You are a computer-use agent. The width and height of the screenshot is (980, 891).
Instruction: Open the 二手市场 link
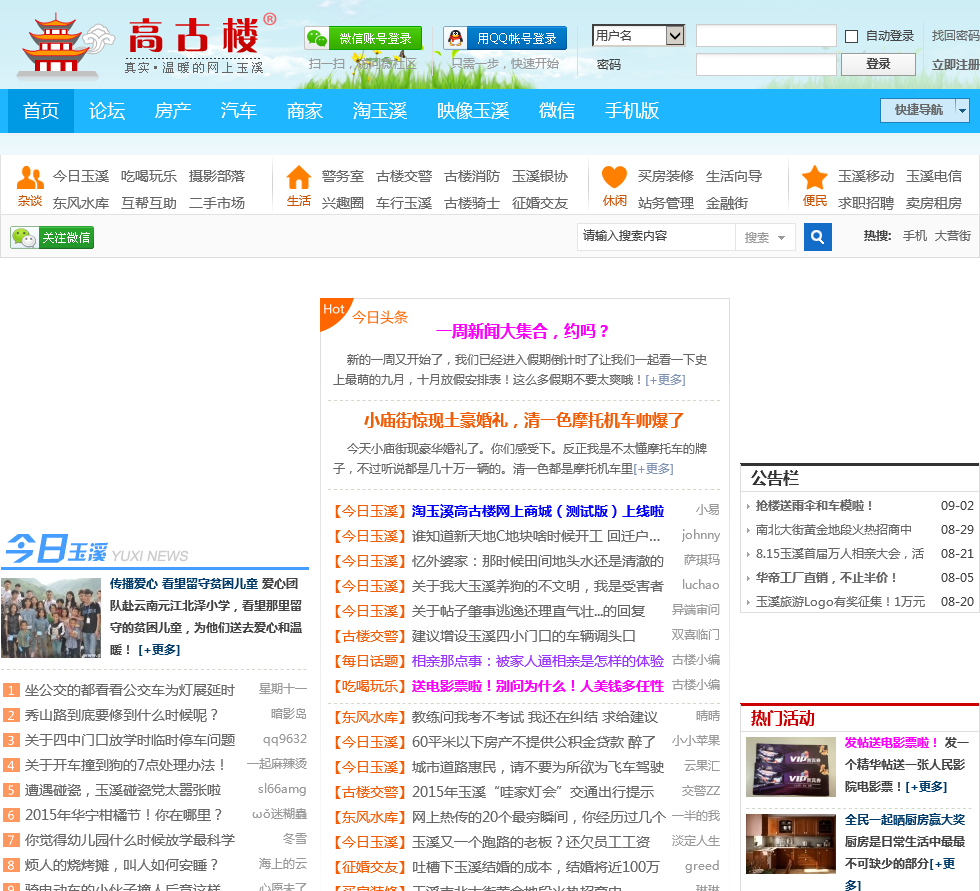(x=217, y=203)
